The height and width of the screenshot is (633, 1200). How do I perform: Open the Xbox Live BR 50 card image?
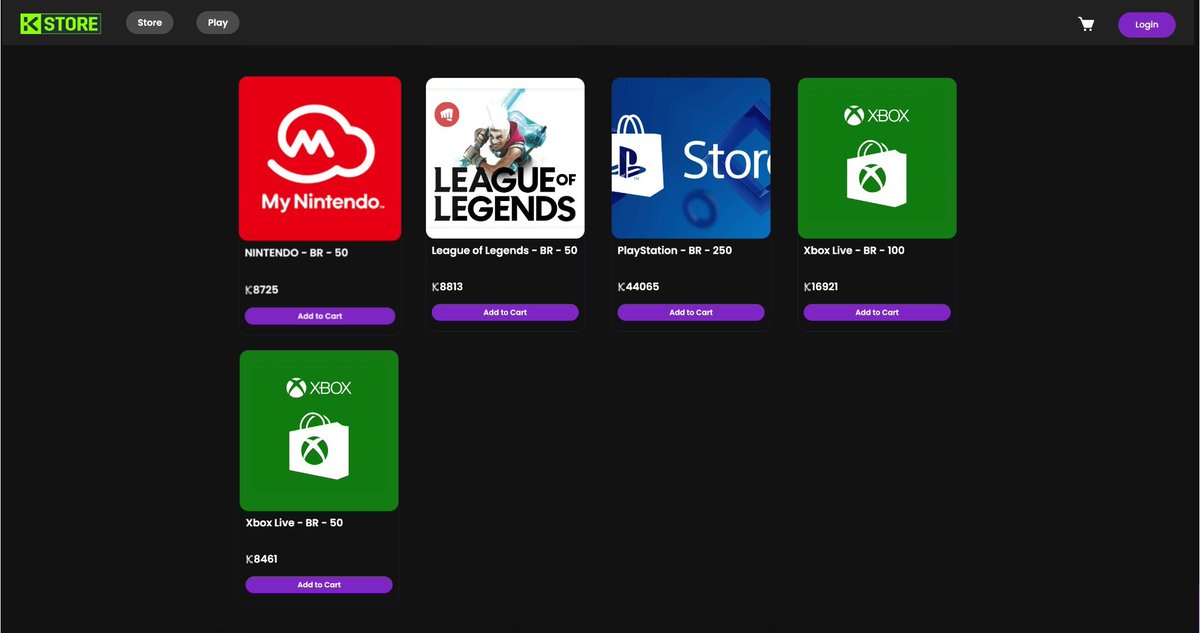click(x=319, y=430)
